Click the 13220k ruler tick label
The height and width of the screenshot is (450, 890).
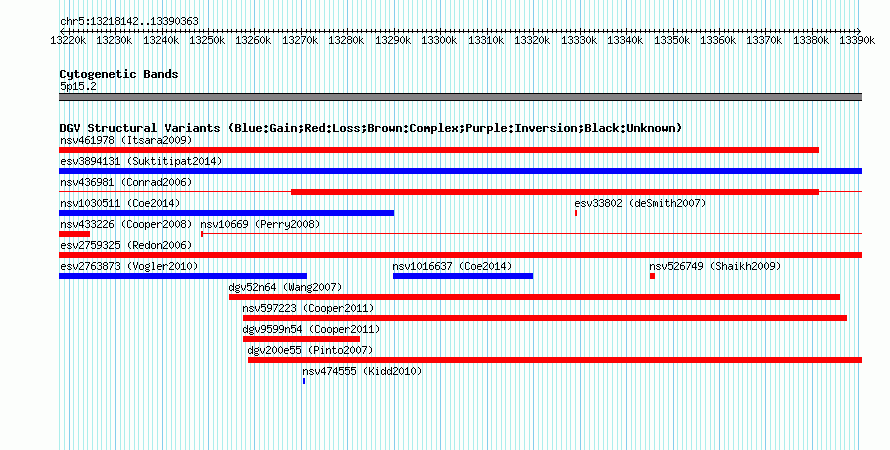click(x=68, y=40)
